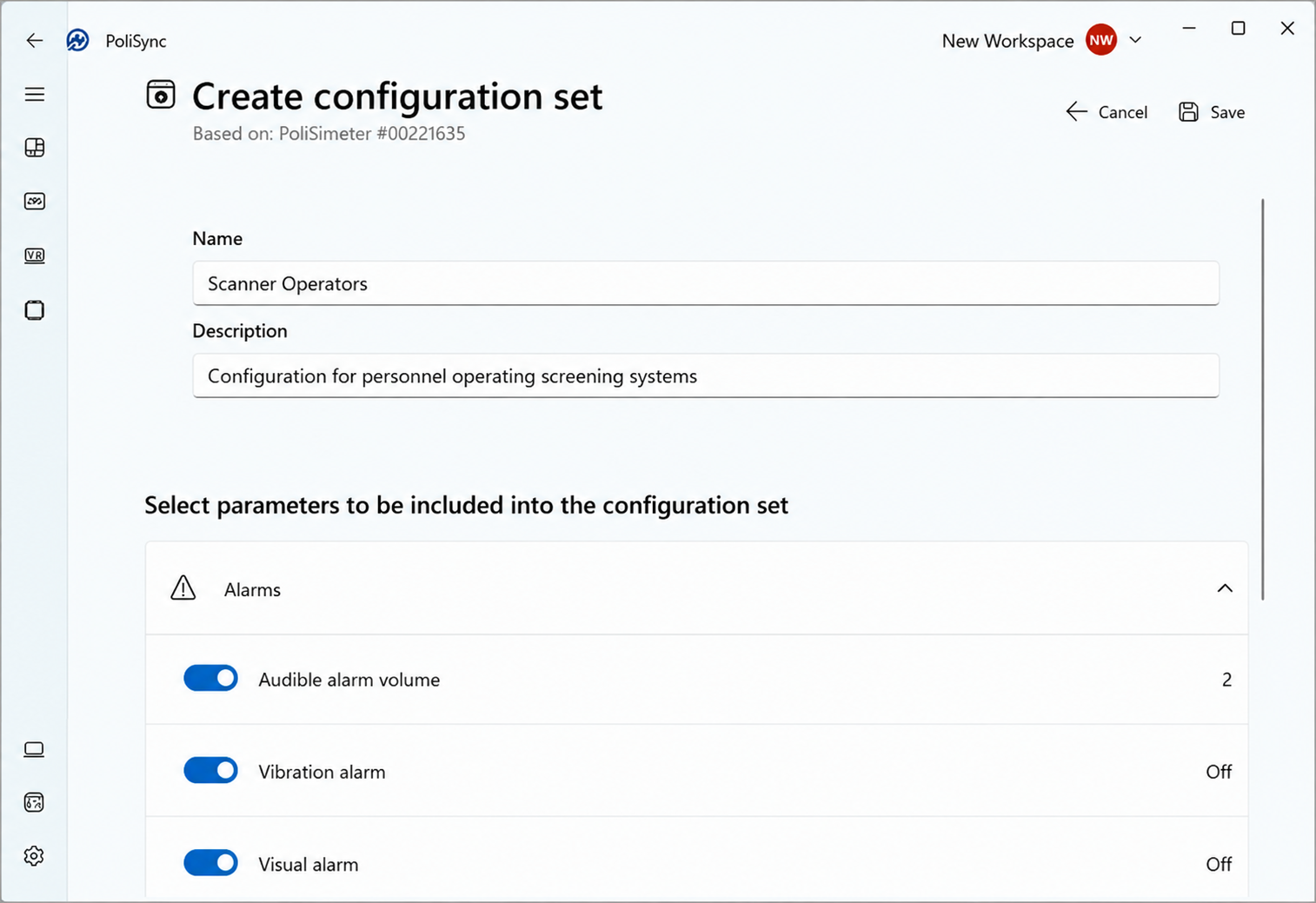The width and height of the screenshot is (1316, 903).
Task: Open the VR sidebar icon
Action: [35, 256]
